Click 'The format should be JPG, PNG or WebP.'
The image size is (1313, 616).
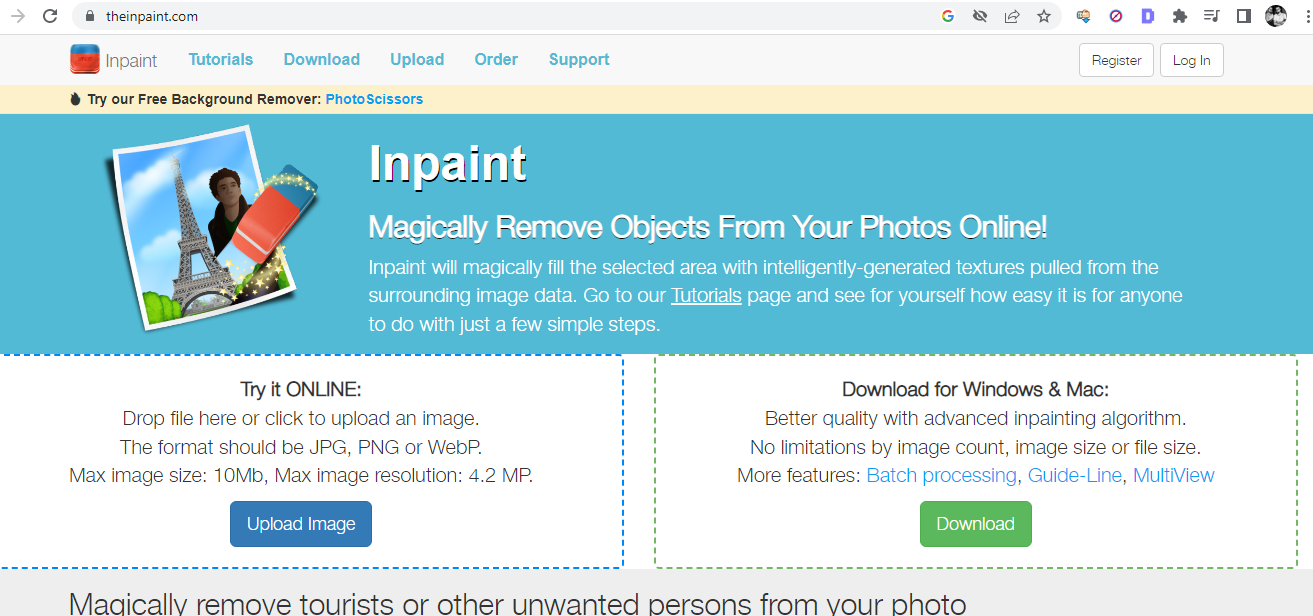(x=301, y=447)
